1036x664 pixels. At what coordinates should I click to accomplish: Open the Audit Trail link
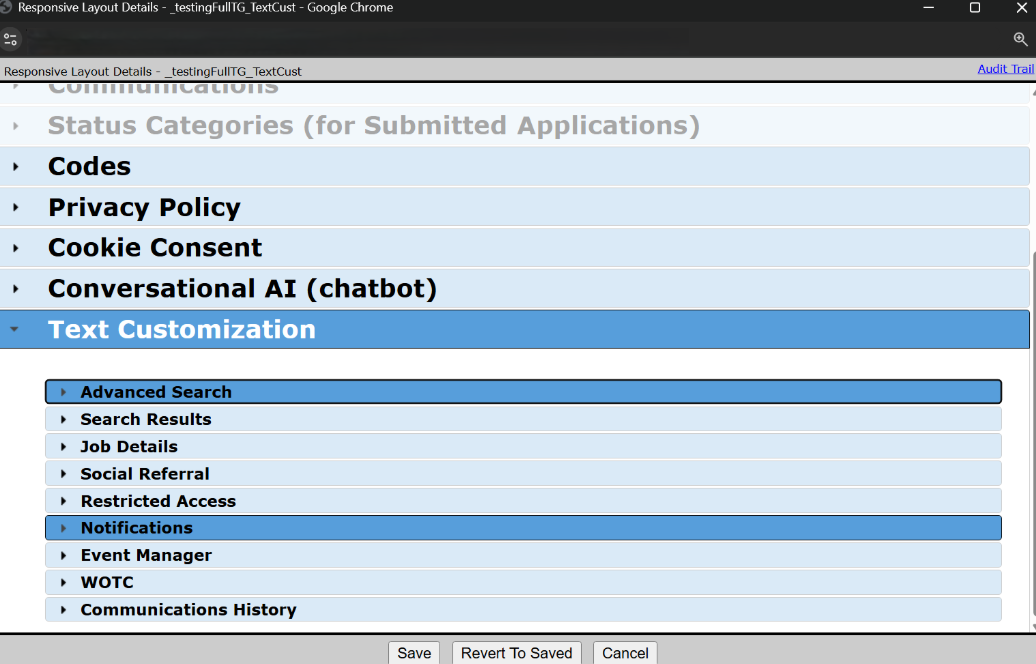click(x=1005, y=69)
